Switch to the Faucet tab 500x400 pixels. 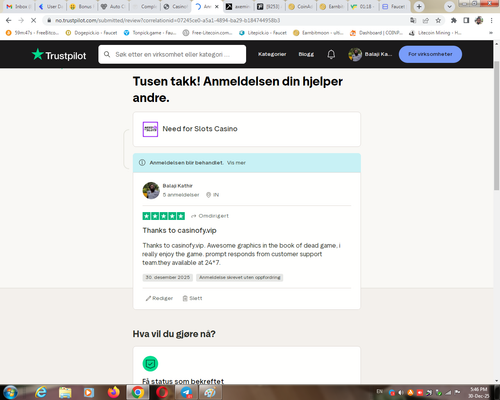[x=395, y=6]
